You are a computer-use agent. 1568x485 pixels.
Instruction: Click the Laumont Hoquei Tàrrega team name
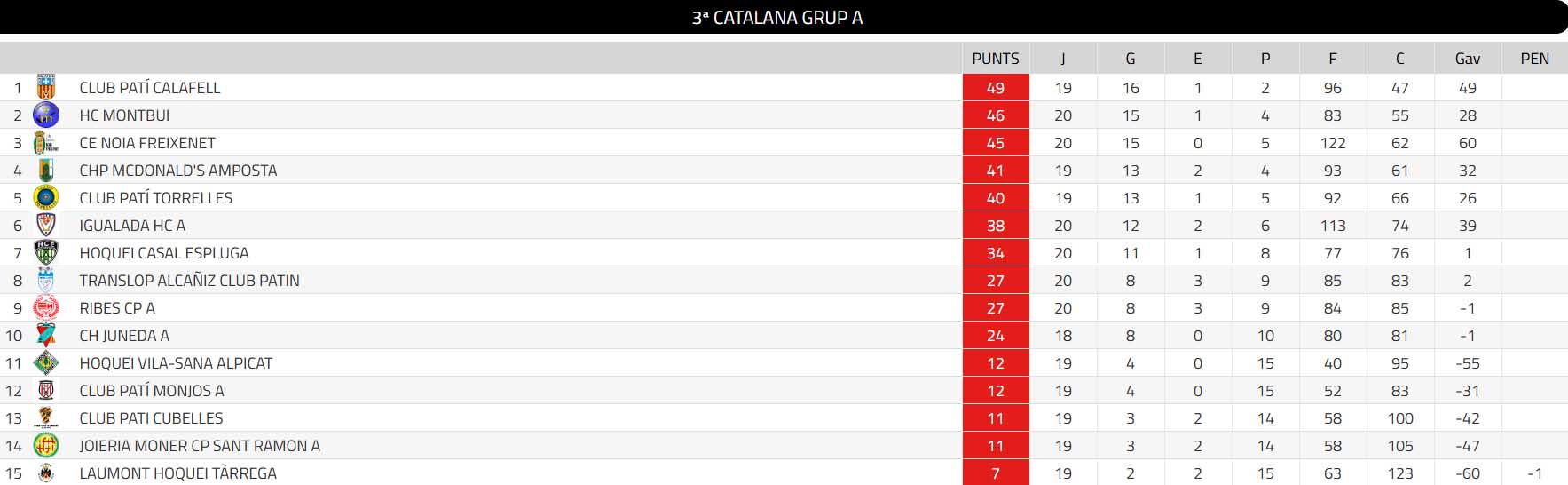178,473
